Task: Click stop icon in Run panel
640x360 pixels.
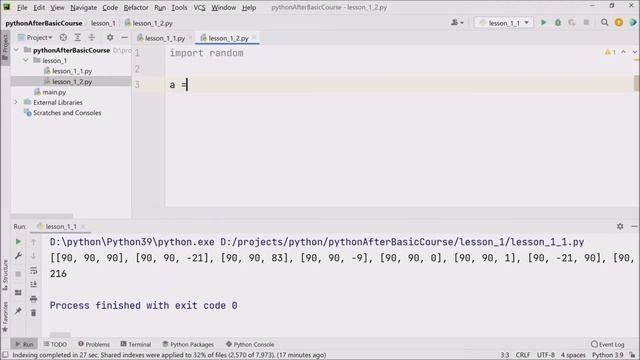Action: click(x=18, y=274)
